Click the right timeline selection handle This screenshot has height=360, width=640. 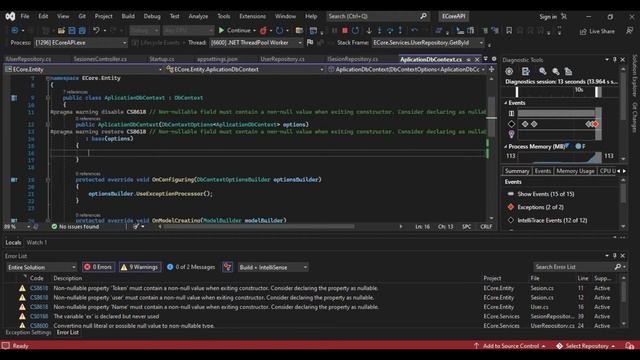click(x=597, y=92)
